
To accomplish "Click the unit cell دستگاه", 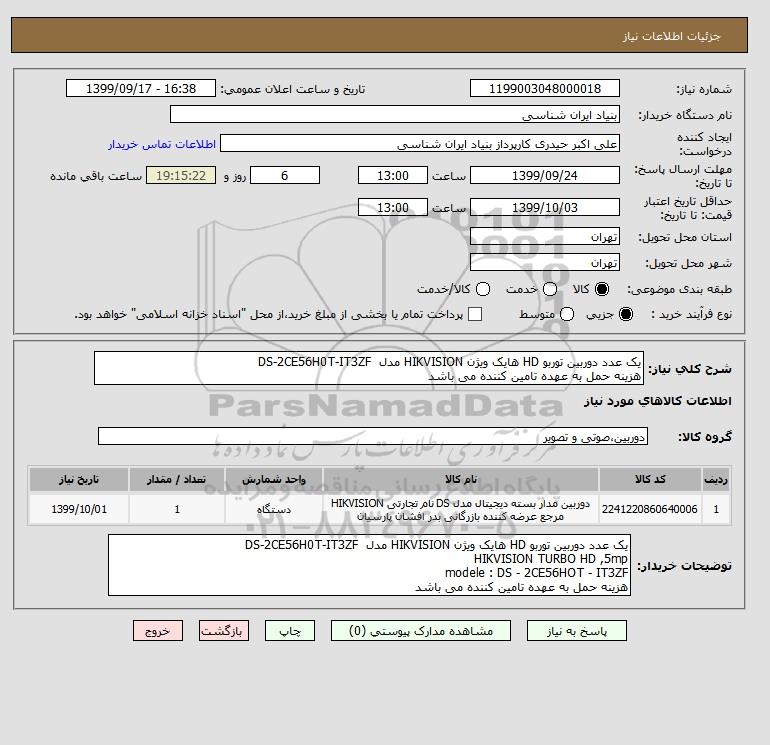I will 274,509.
